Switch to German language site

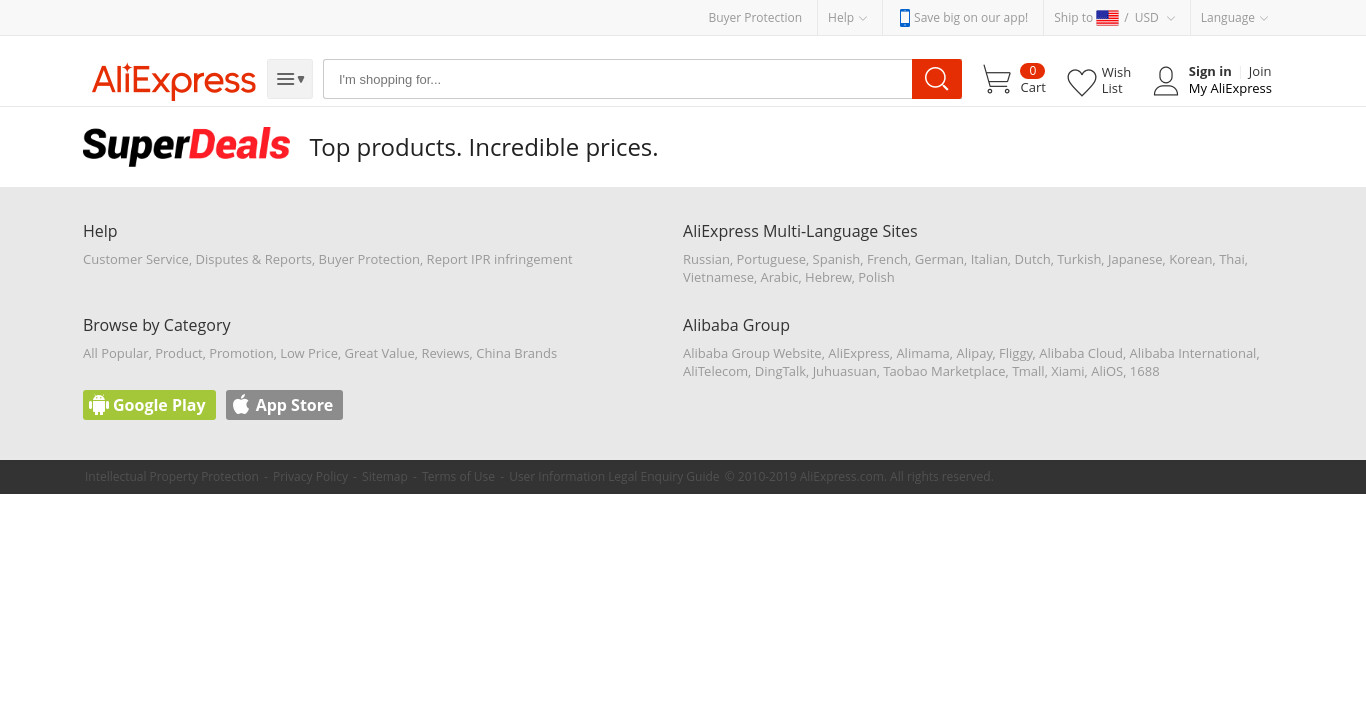click(x=939, y=259)
